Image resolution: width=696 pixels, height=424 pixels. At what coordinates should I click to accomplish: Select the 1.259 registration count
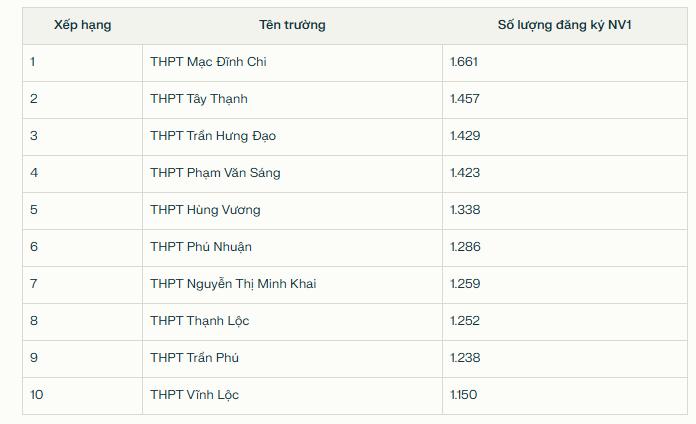click(465, 284)
